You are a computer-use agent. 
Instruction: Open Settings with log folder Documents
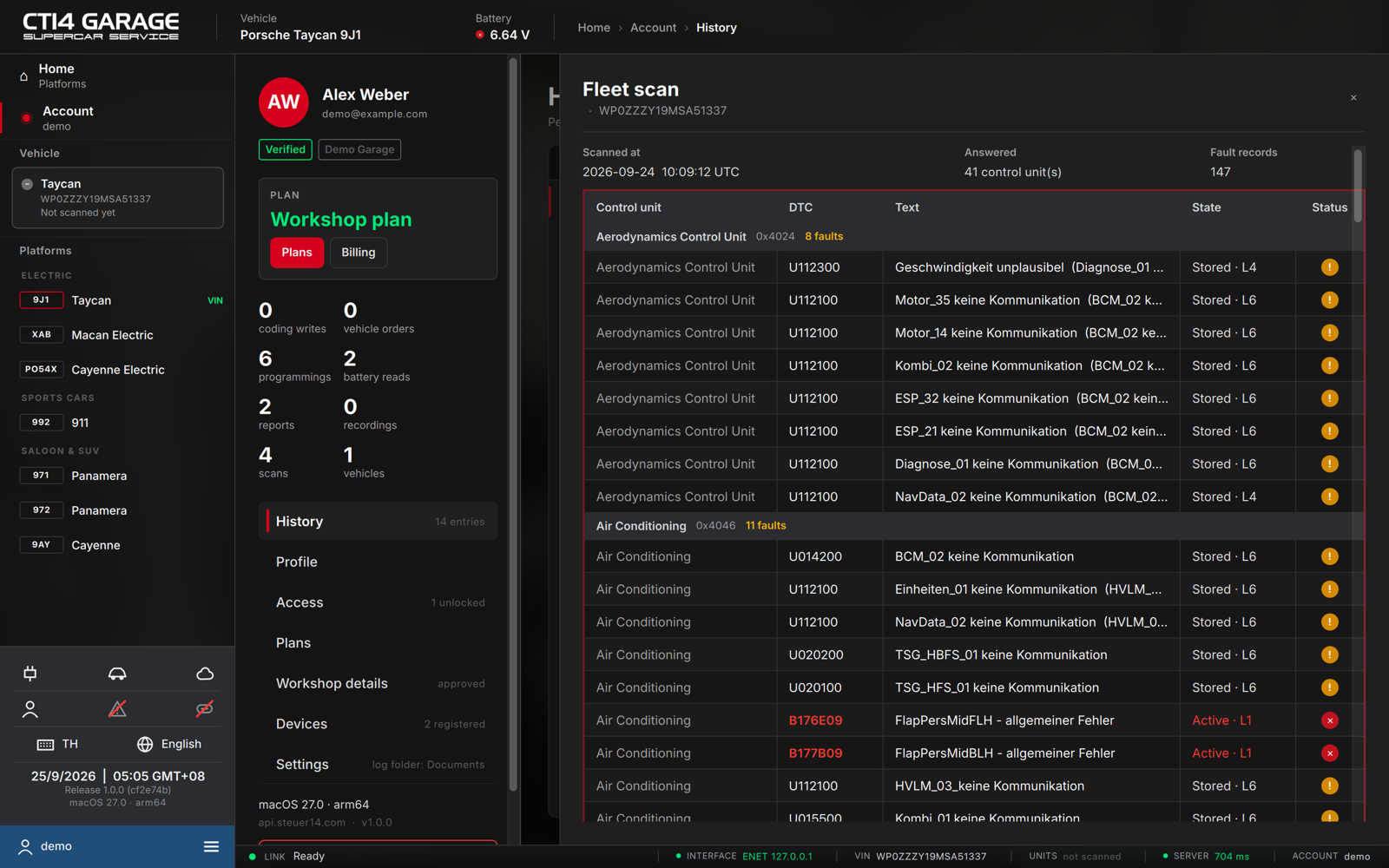(x=378, y=765)
